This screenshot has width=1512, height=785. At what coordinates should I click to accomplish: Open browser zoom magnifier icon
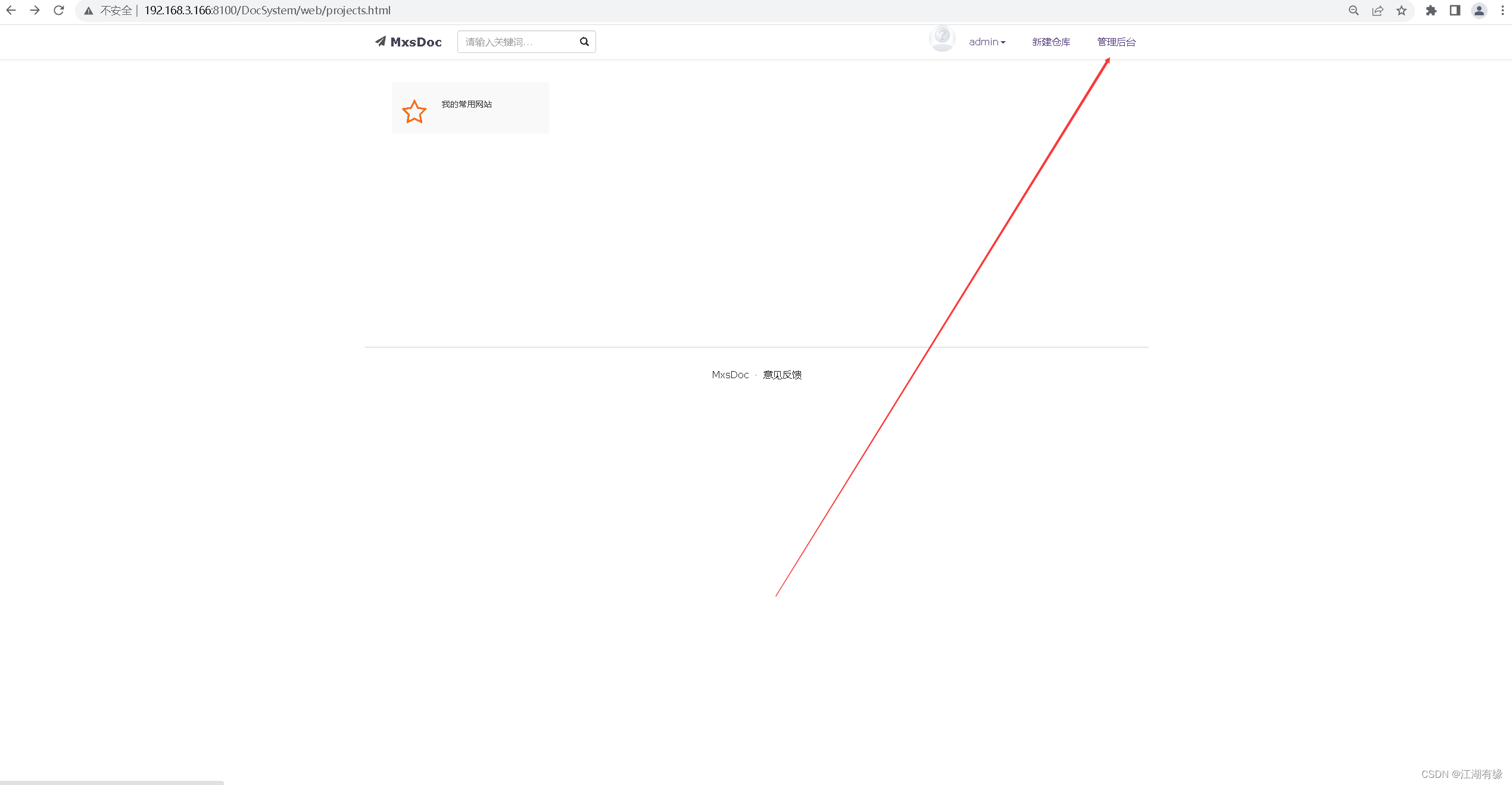1354,10
